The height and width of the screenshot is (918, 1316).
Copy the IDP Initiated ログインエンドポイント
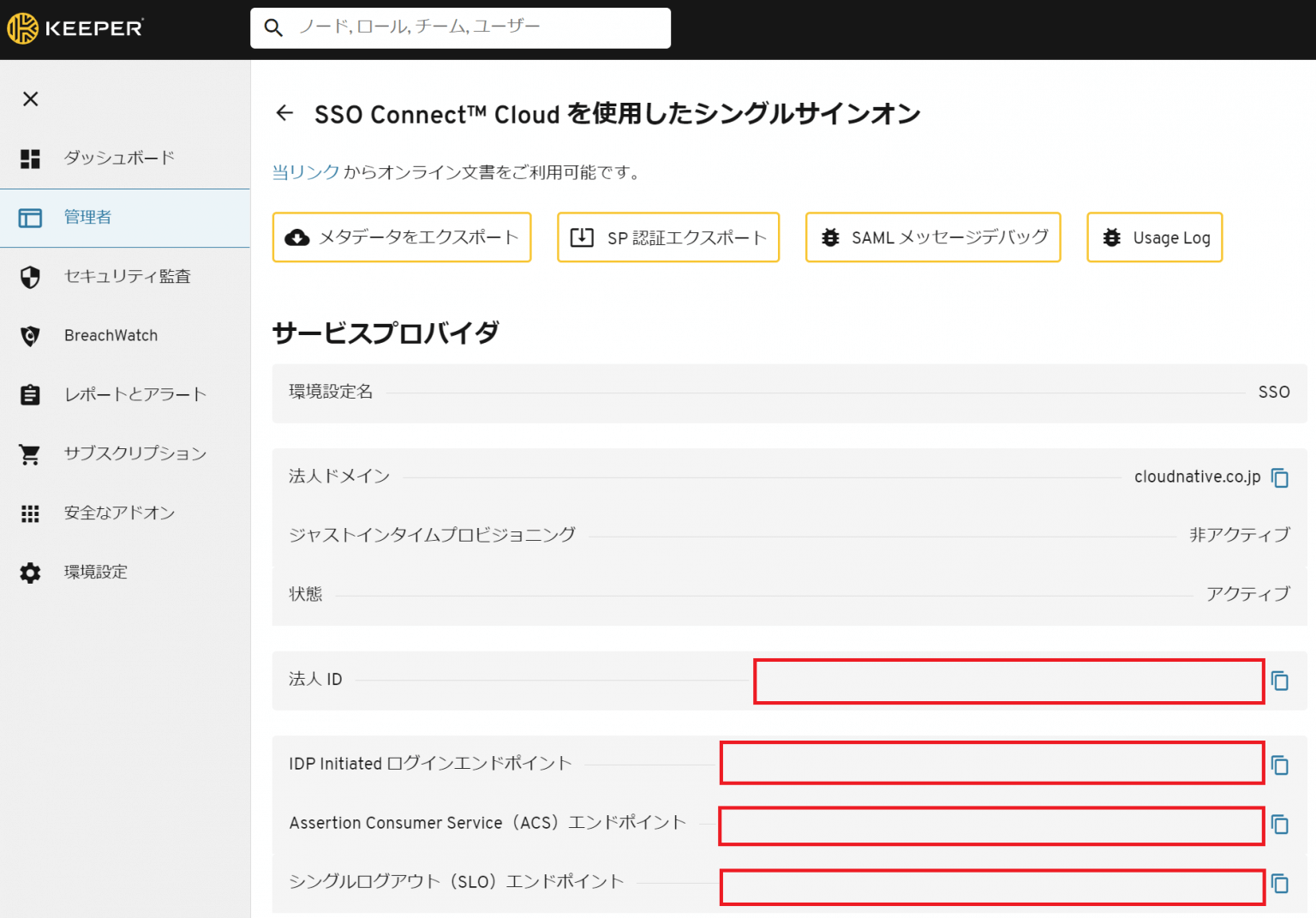coord(1280,764)
